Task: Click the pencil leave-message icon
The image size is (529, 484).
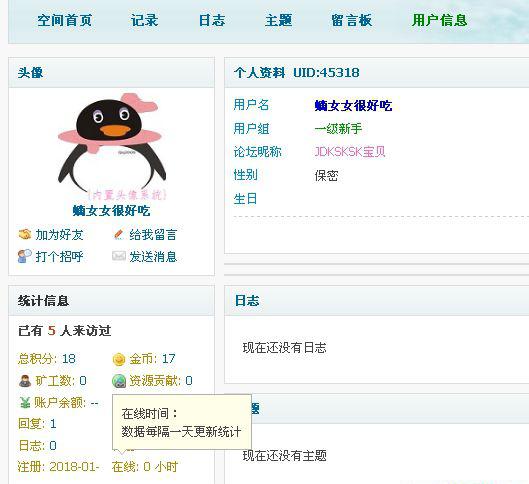Action: click(x=118, y=234)
